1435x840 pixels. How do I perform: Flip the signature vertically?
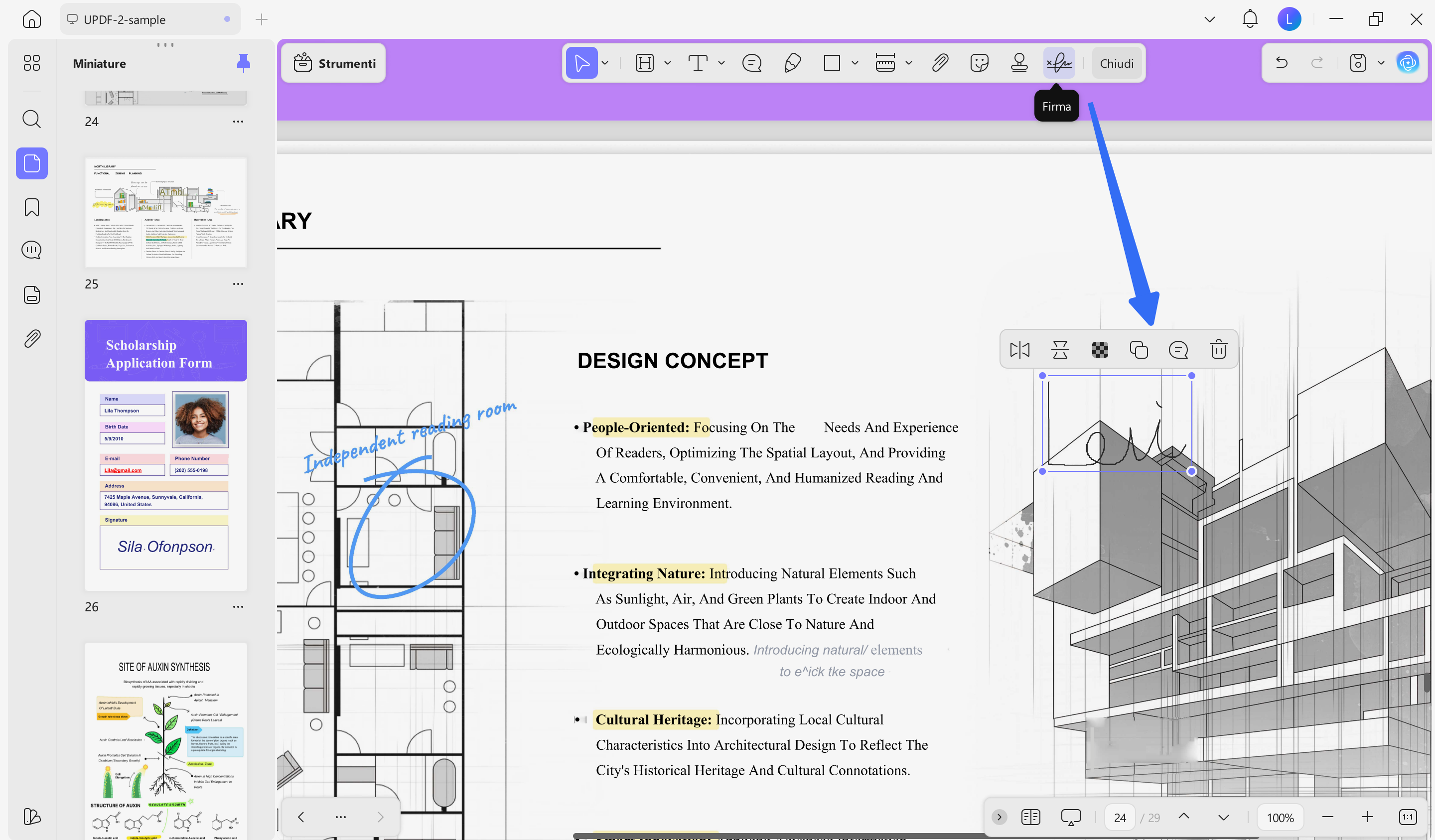[1060, 349]
